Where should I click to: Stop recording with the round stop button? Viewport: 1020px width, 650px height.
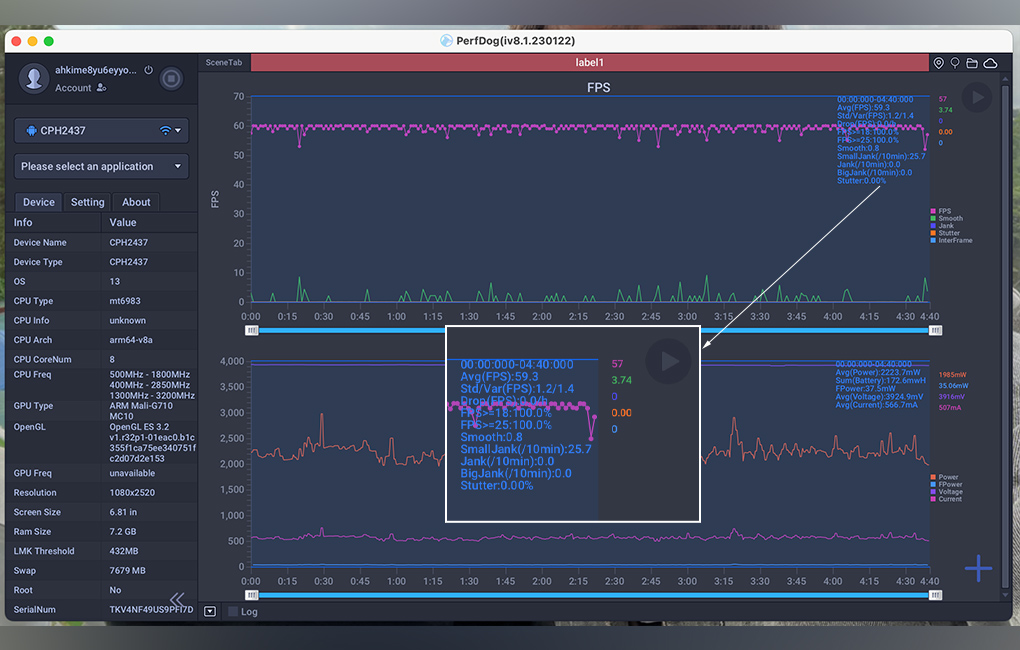pos(171,79)
